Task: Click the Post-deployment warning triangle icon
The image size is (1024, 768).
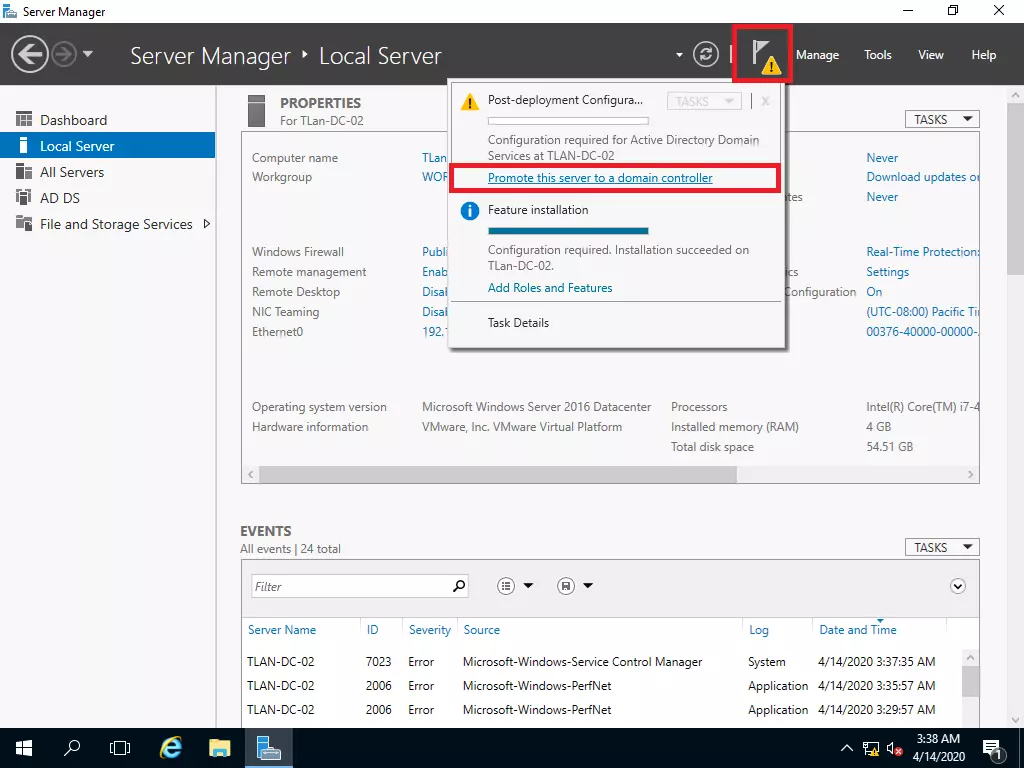Action: pyautogui.click(x=470, y=102)
